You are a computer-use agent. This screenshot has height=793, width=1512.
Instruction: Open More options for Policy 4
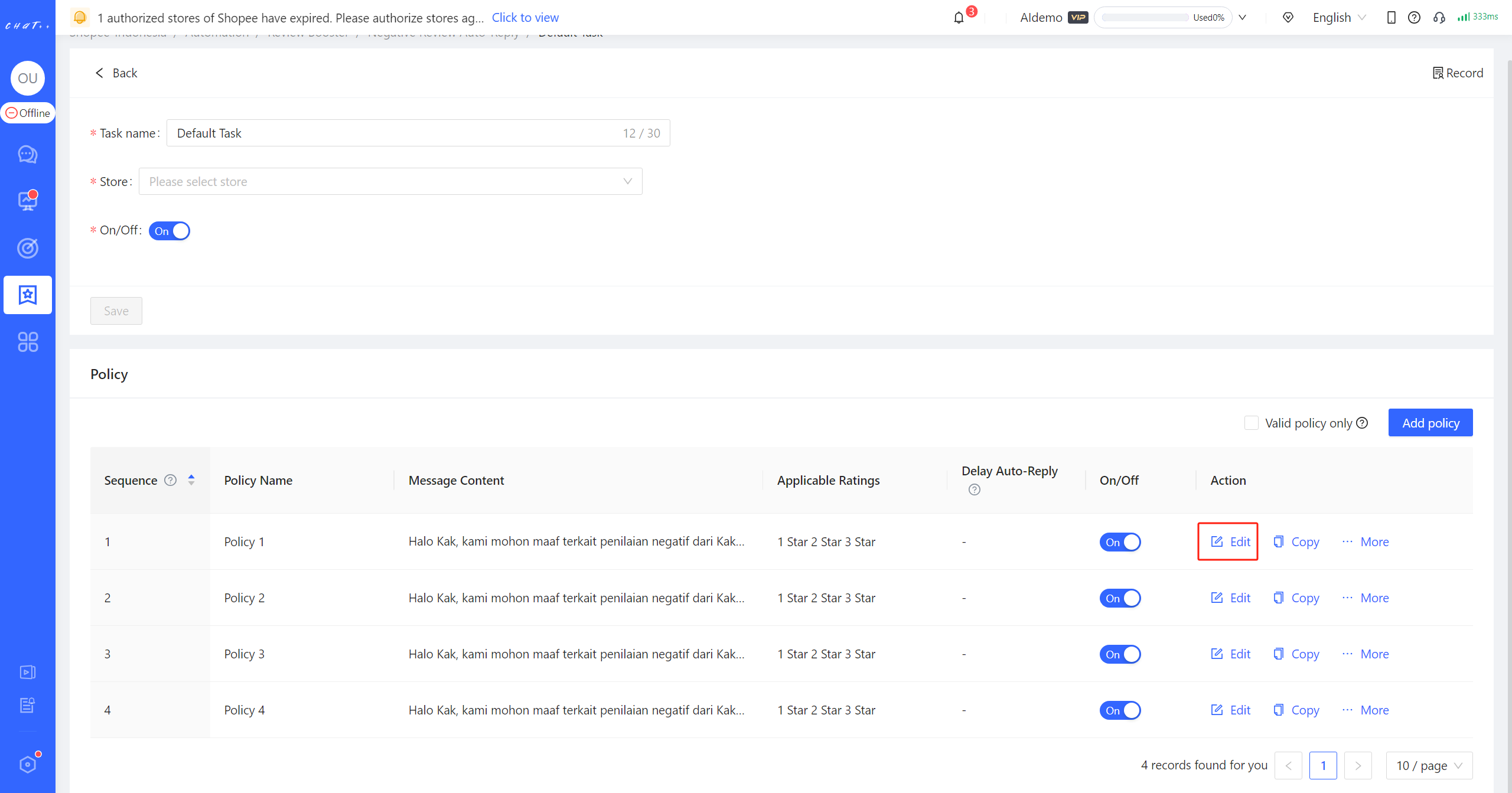[x=1366, y=710]
